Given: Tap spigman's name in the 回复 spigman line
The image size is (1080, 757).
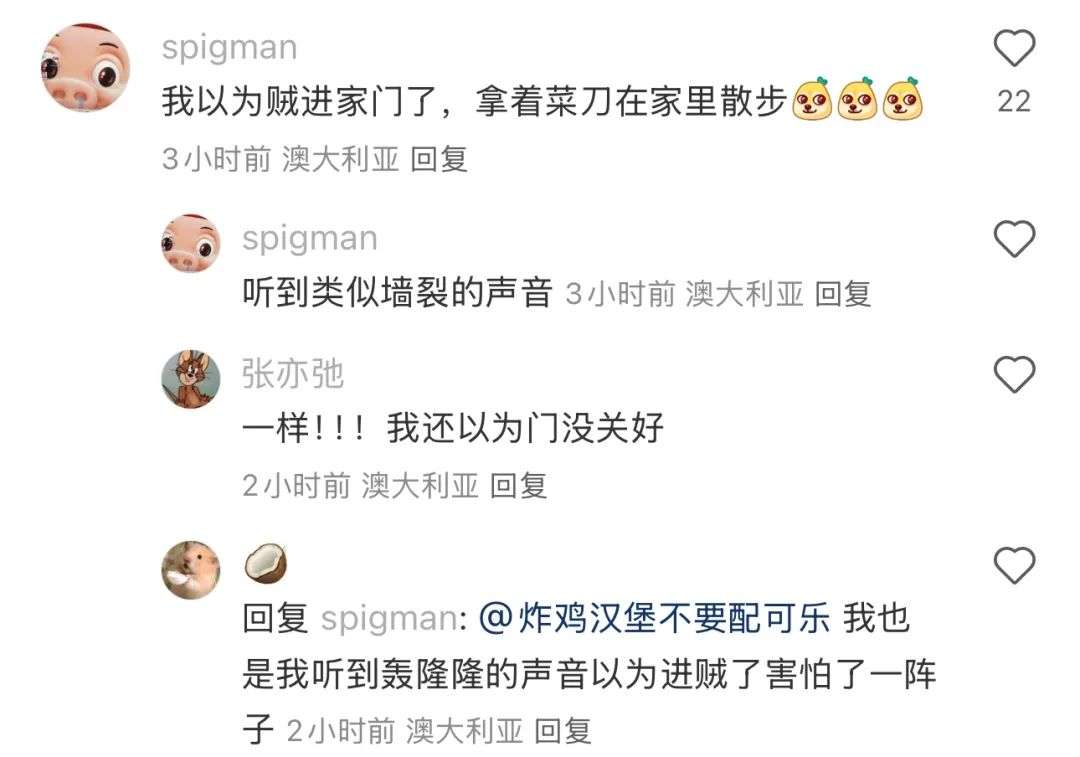Looking at the screenshot, I should [x=388, y=618].
